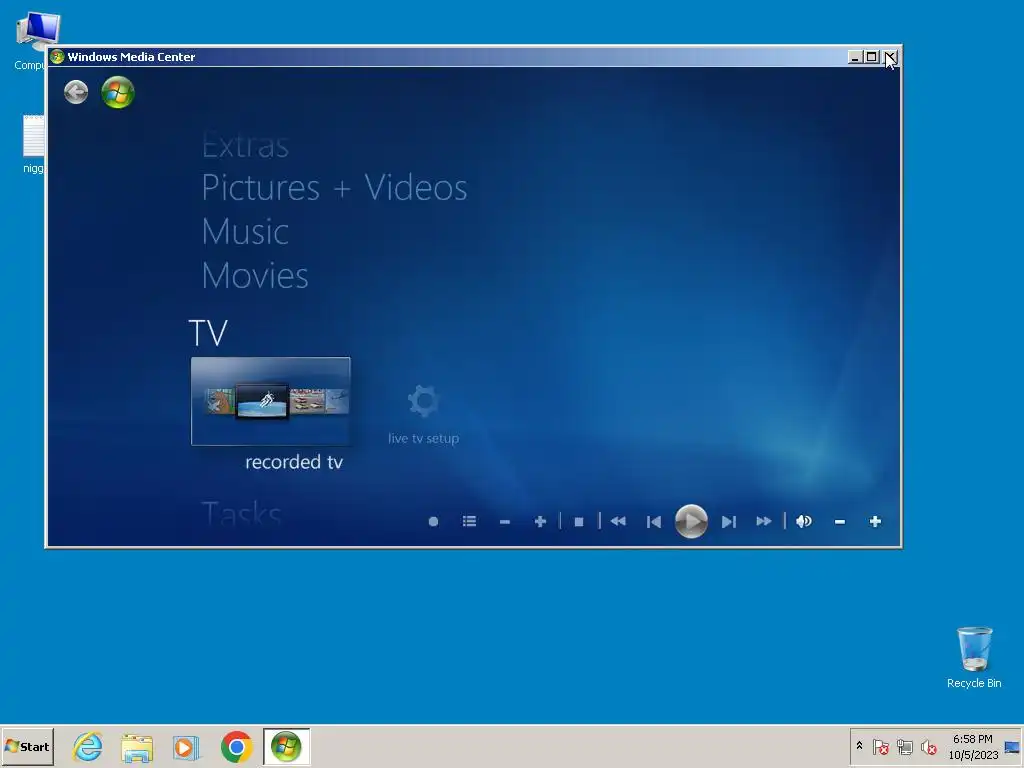
Task: Skip back to previous track
Action: click(x=654, y=521)
